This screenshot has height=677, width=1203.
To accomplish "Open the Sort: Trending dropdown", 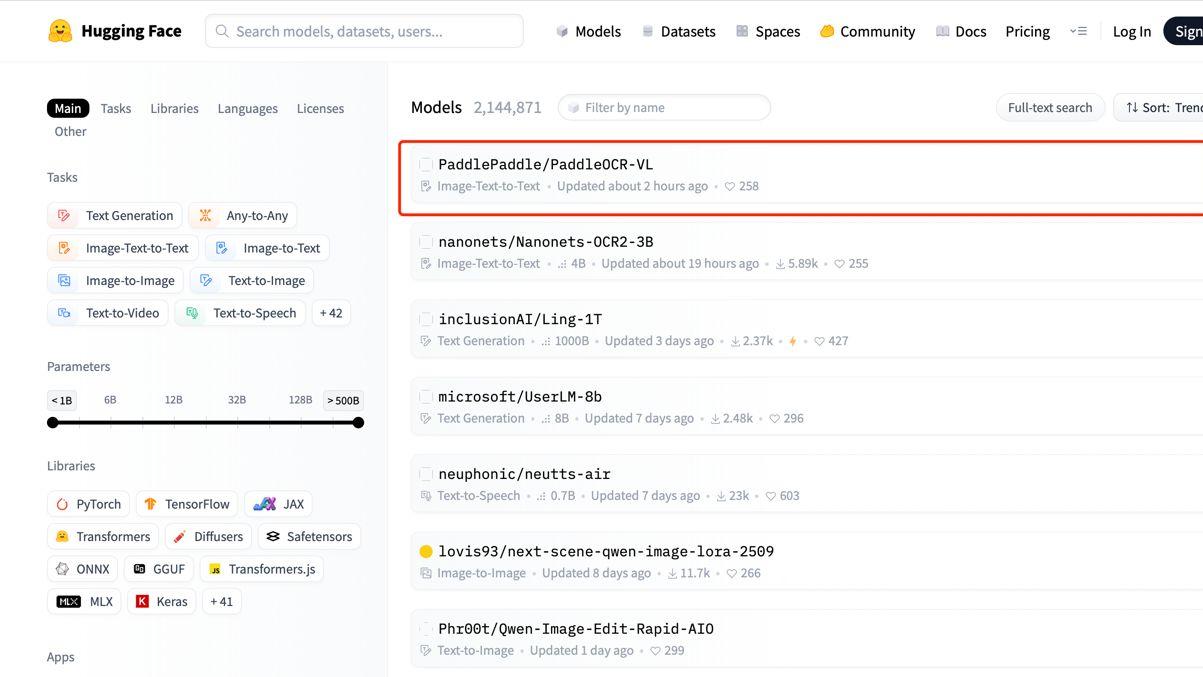I will pos(1160,107).
